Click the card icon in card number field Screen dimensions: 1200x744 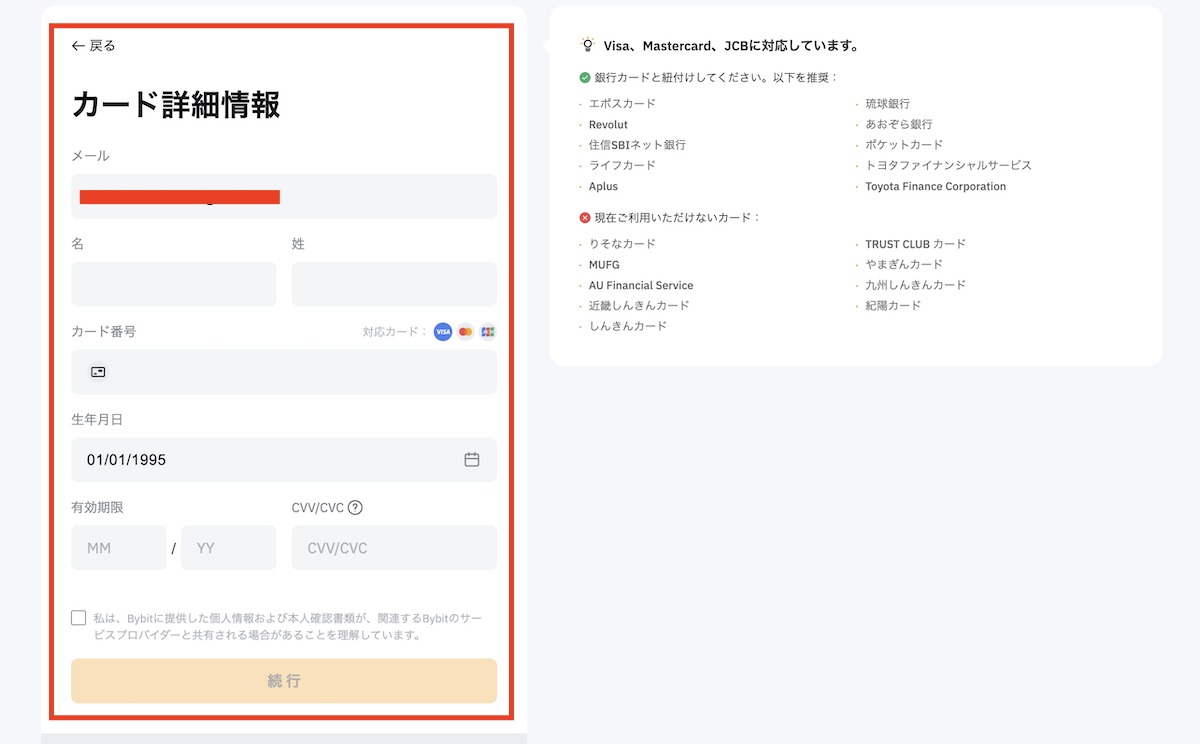pos(98,372)
